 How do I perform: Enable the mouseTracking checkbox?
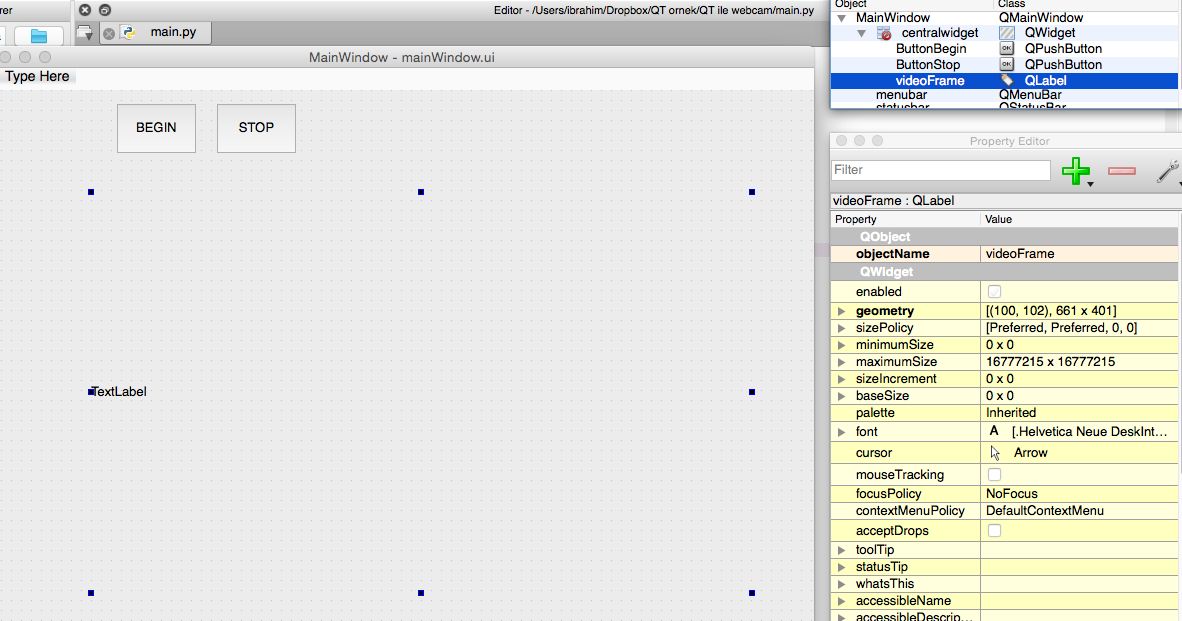pyautogui.click(x=994, y=474)
